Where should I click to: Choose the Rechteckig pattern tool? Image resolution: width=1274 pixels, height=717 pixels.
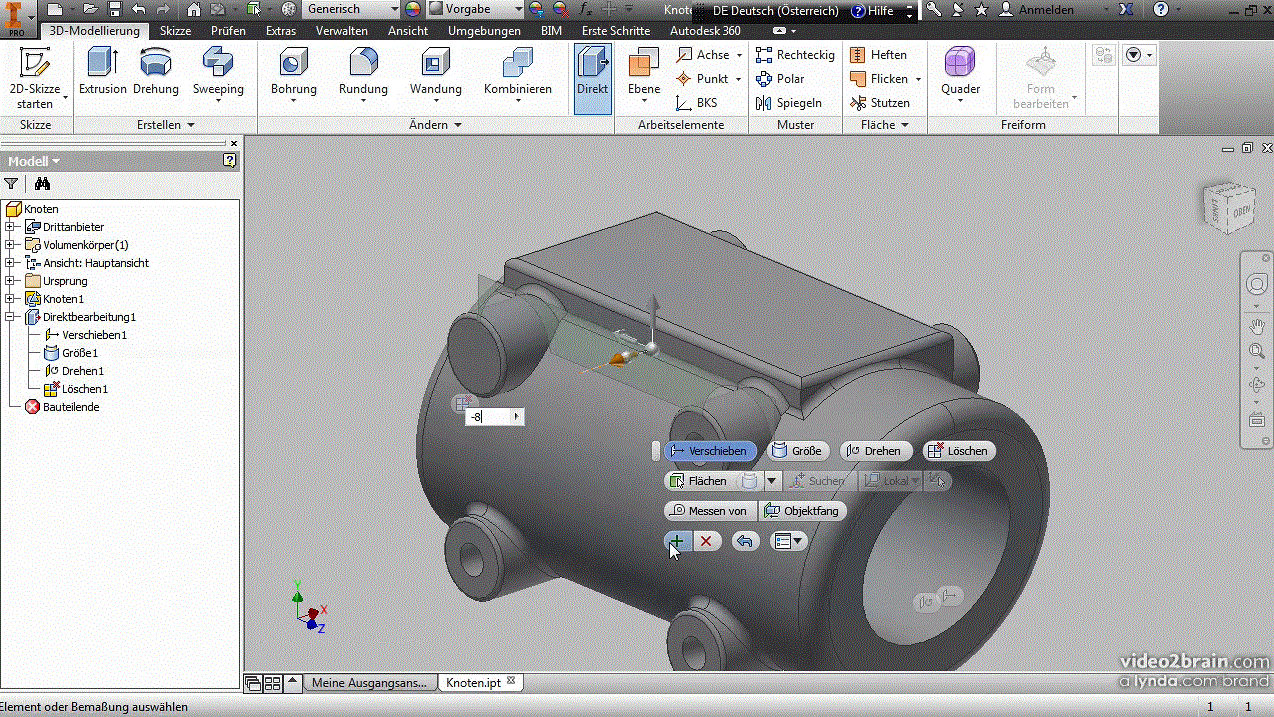795,55
